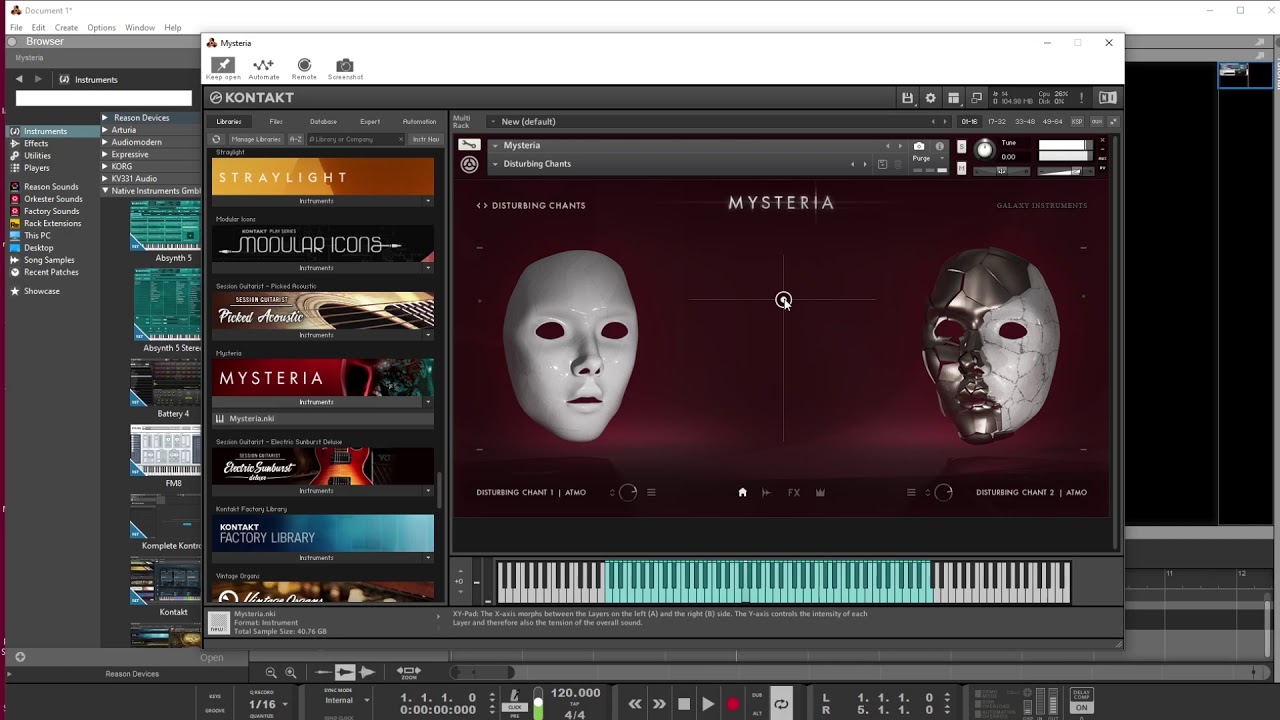Collapse the Native Instruments GmbH folder

click(104, 191)
